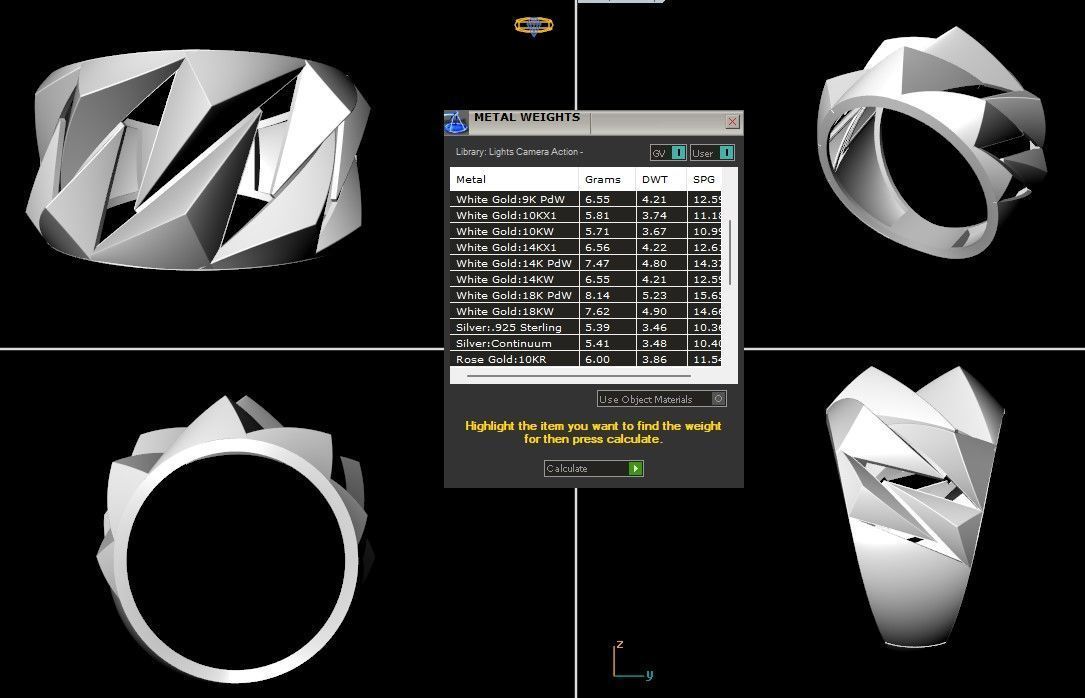Select the Silver:Continuum row
Screen dimensions: 1085x698
click(585, 342)
